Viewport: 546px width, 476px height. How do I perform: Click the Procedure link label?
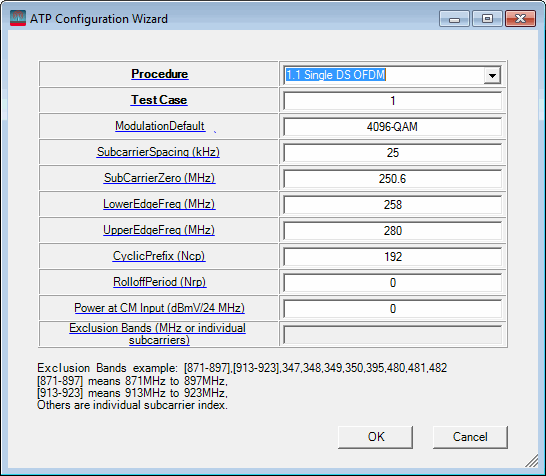[159, 74]
